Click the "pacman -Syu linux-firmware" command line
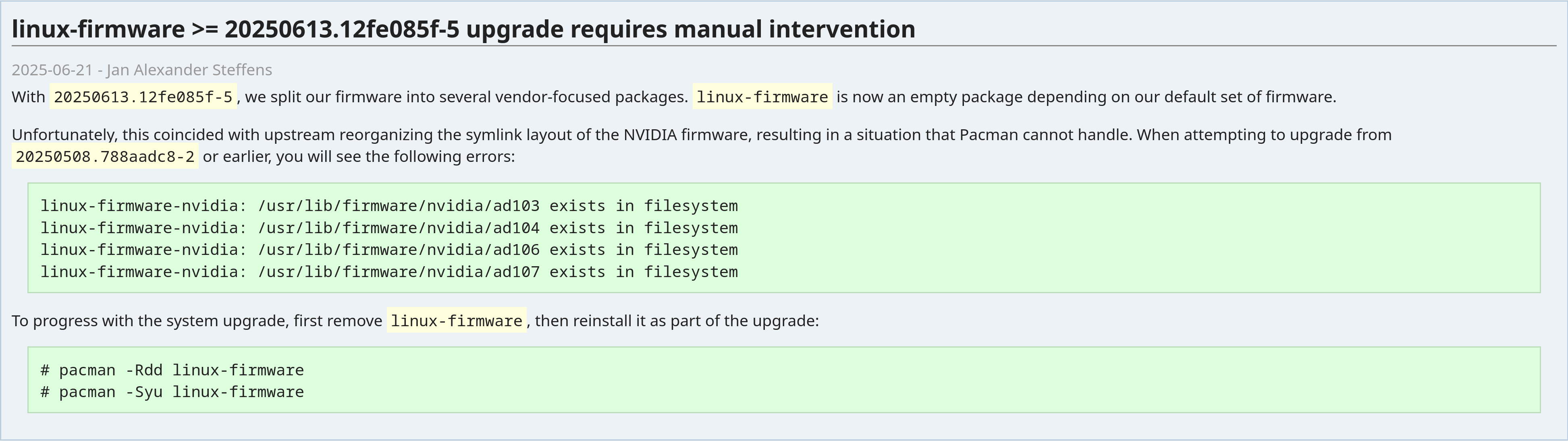This screenshot has height=441, width=1568. (172, 392)
